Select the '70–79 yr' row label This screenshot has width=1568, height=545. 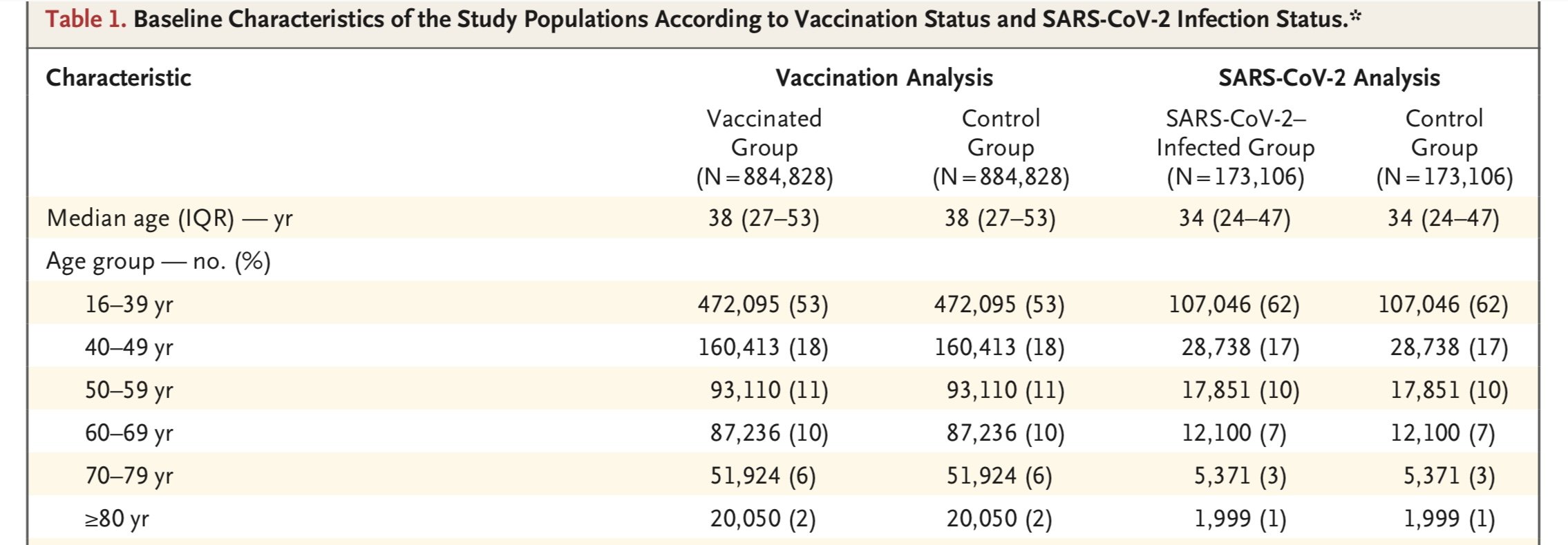coord(129,476)
